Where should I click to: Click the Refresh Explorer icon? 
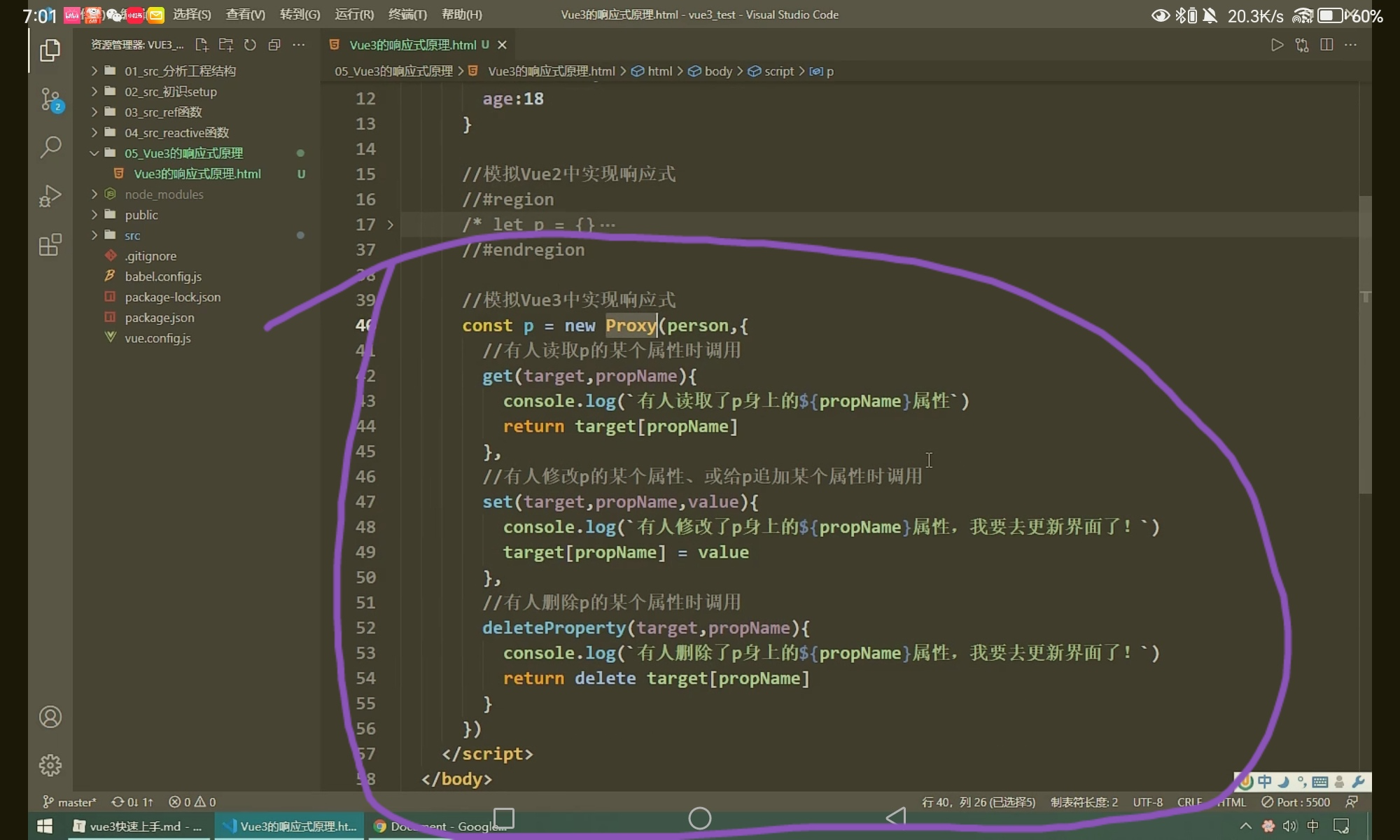click(250, 45)
